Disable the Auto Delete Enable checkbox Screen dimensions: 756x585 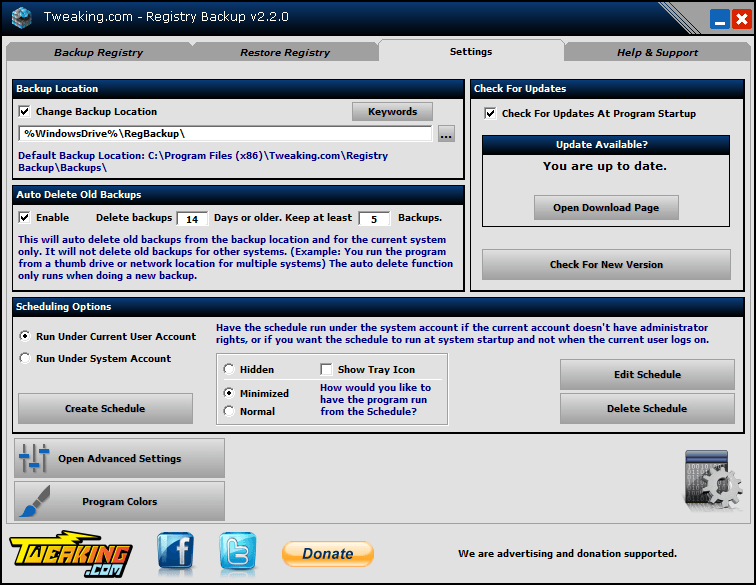coord(25,218)
